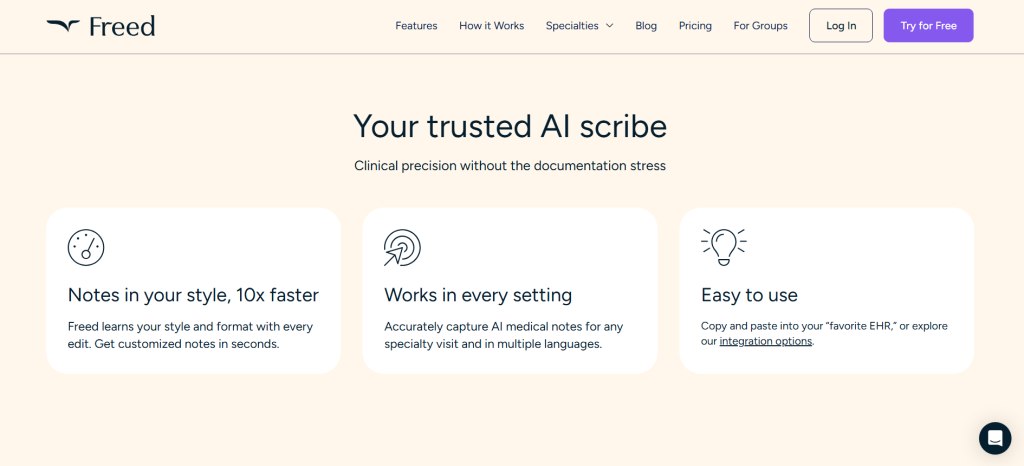
Task: Click the 'Works in every setting' heading
Action: (x=478, y=295)
